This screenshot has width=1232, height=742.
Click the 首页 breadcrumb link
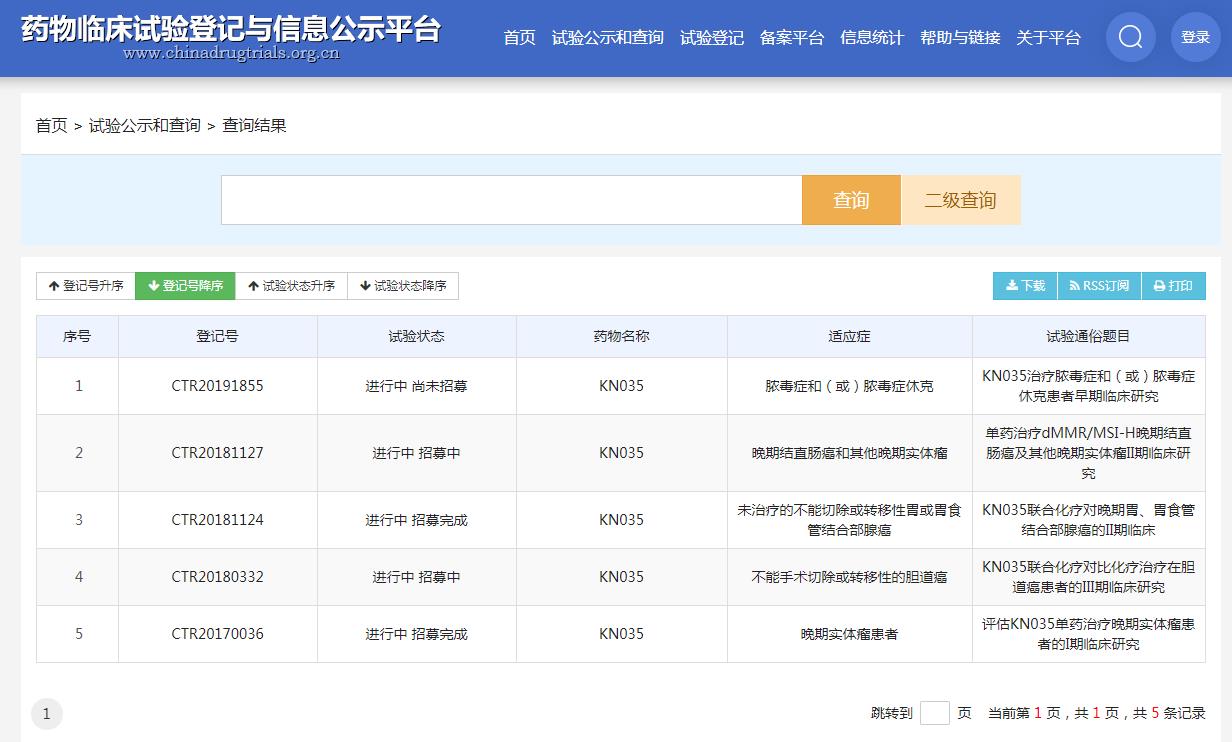pos(51,126)
